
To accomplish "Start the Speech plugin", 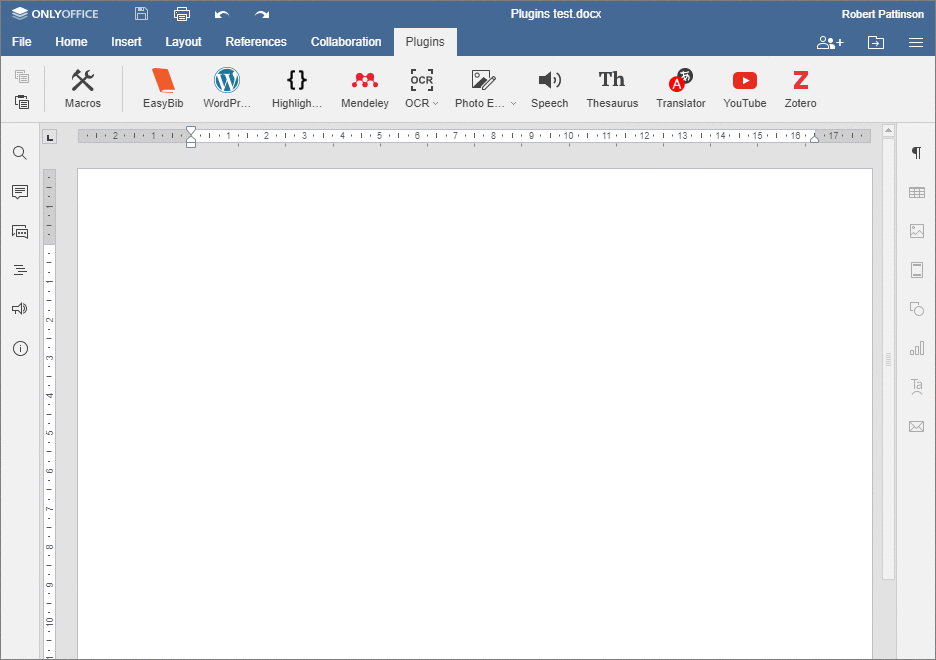I will pos(549,88).
